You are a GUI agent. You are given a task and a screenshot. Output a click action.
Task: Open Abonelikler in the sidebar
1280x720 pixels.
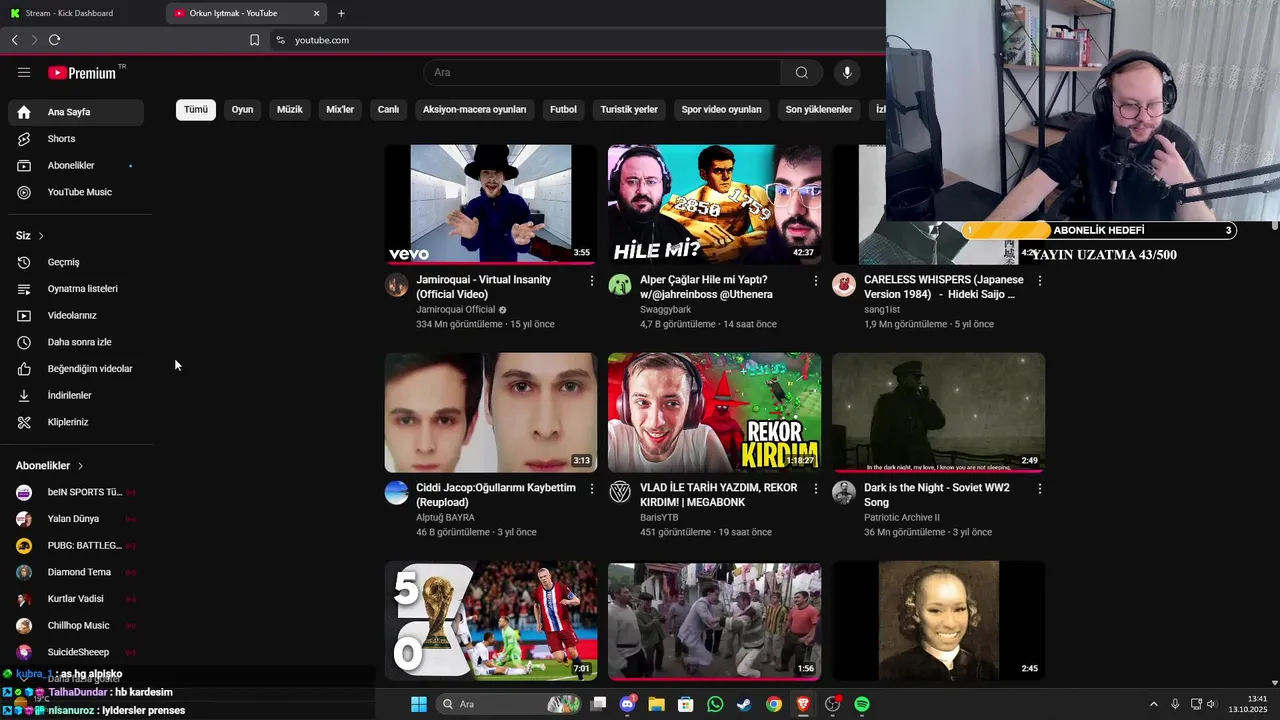(76, 165)
